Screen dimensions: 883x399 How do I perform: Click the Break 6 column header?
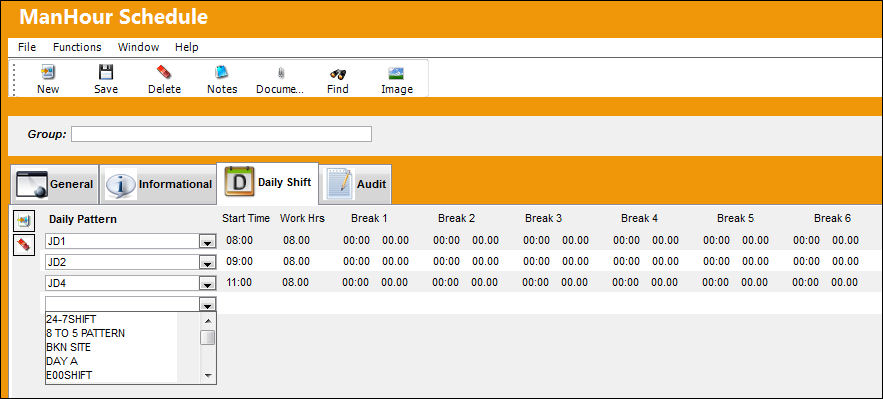pos(832,218)
